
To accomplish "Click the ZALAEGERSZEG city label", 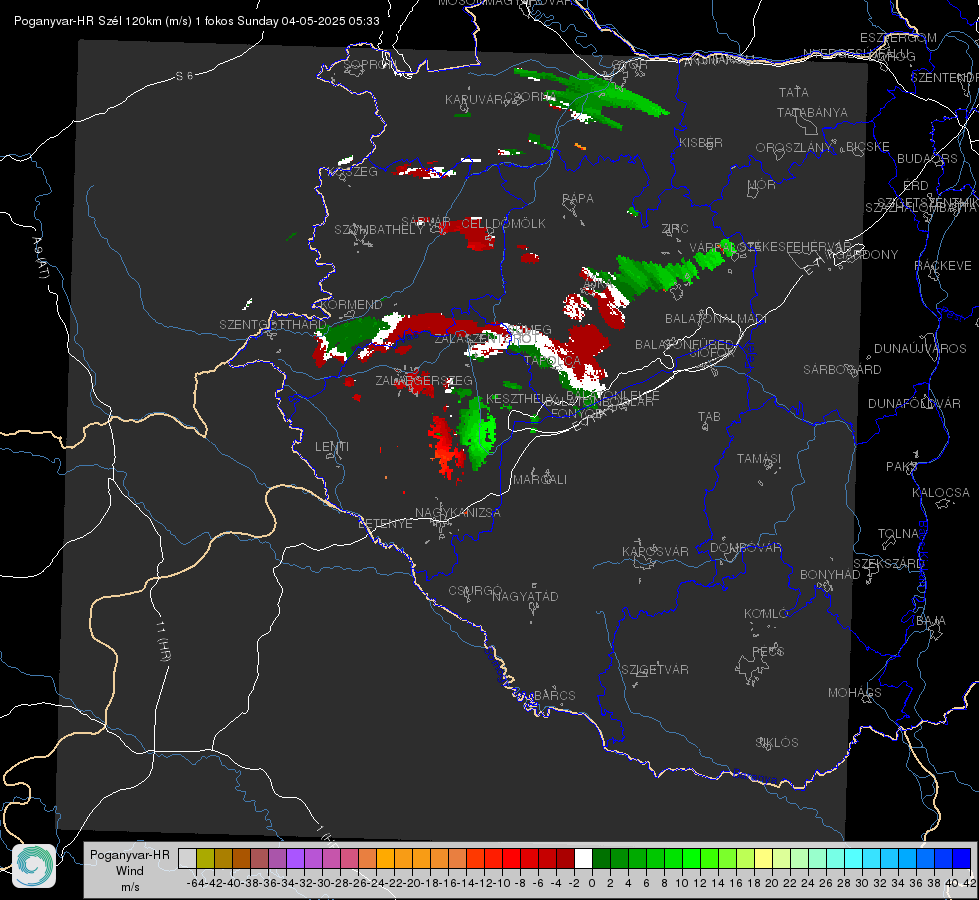I will [423, 380].
